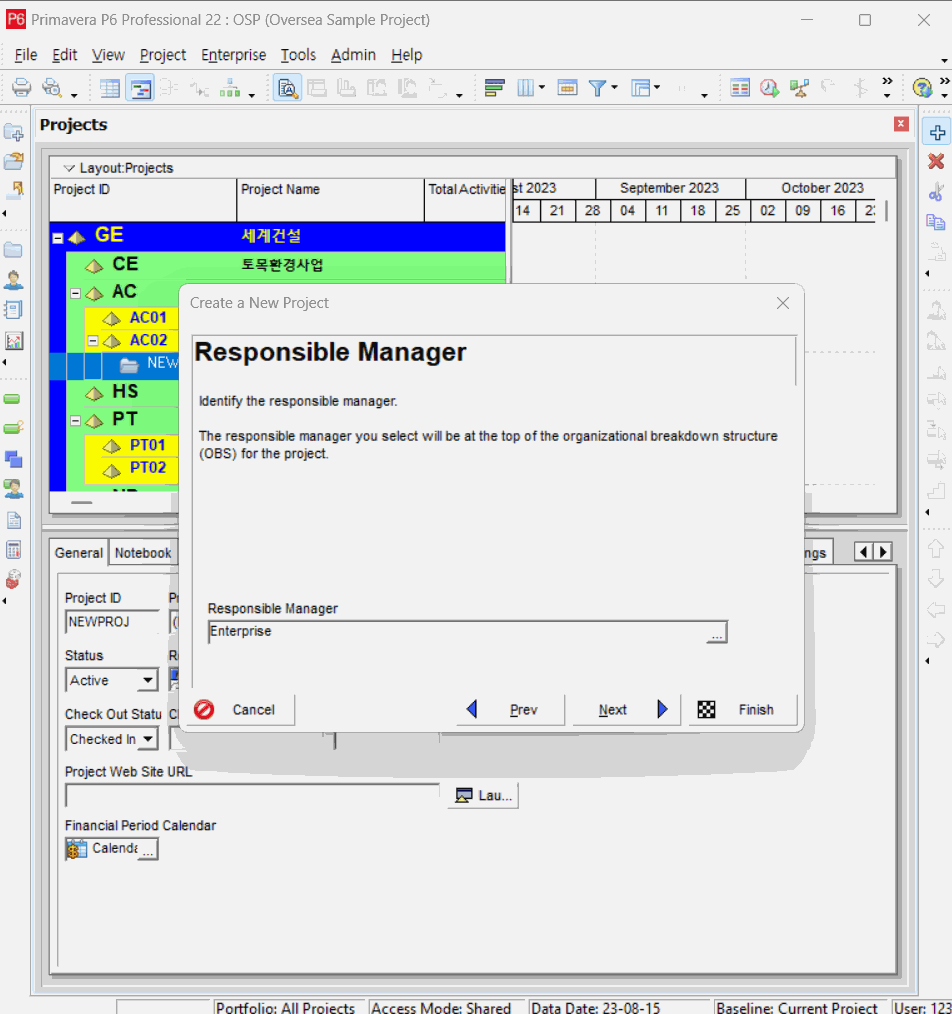Open the Resources person icon in left sidebar
The height and width of the screenshot is (1014, 952).
14,280
